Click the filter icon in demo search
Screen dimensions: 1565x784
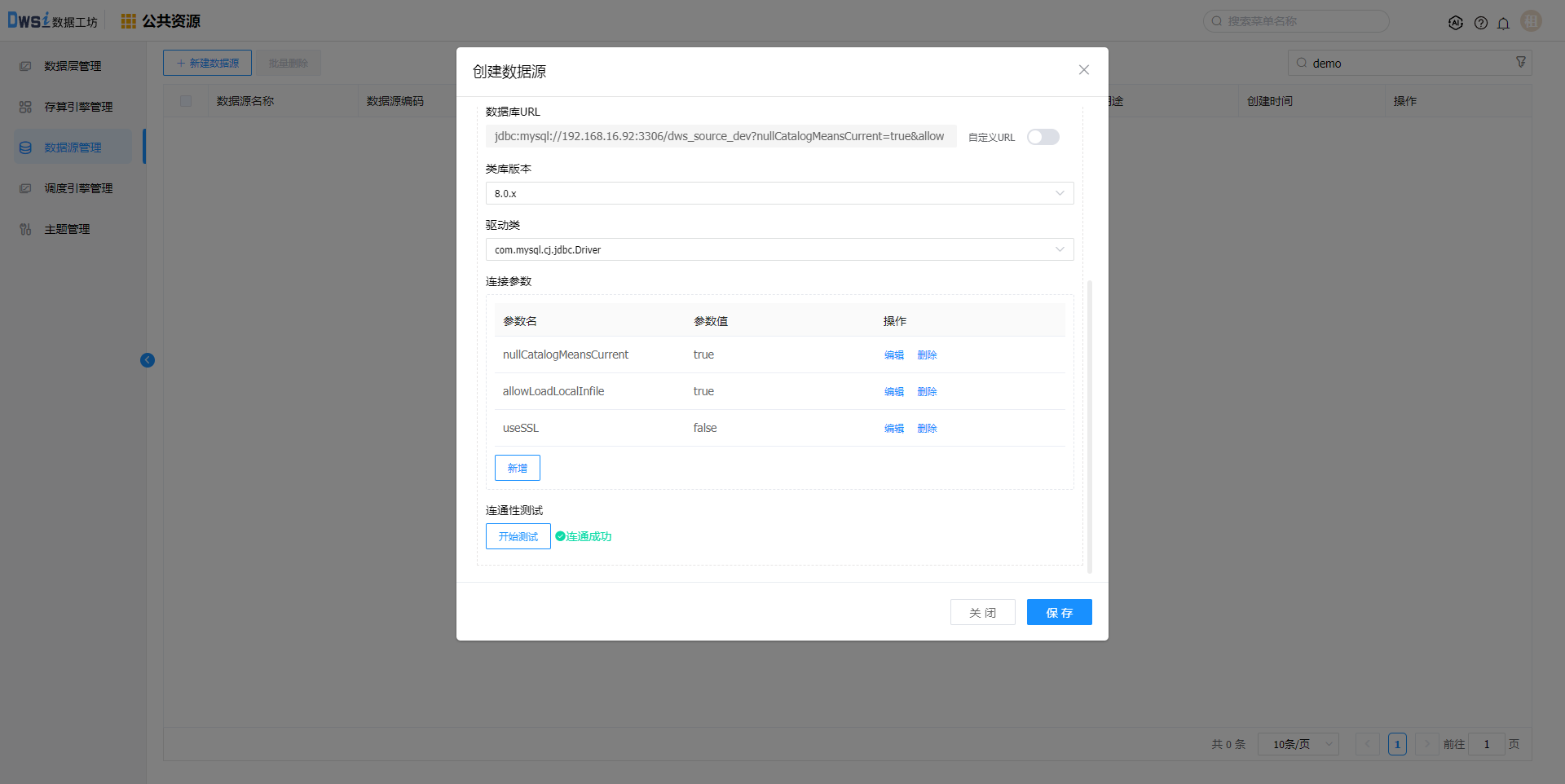tap(1520, 63)
